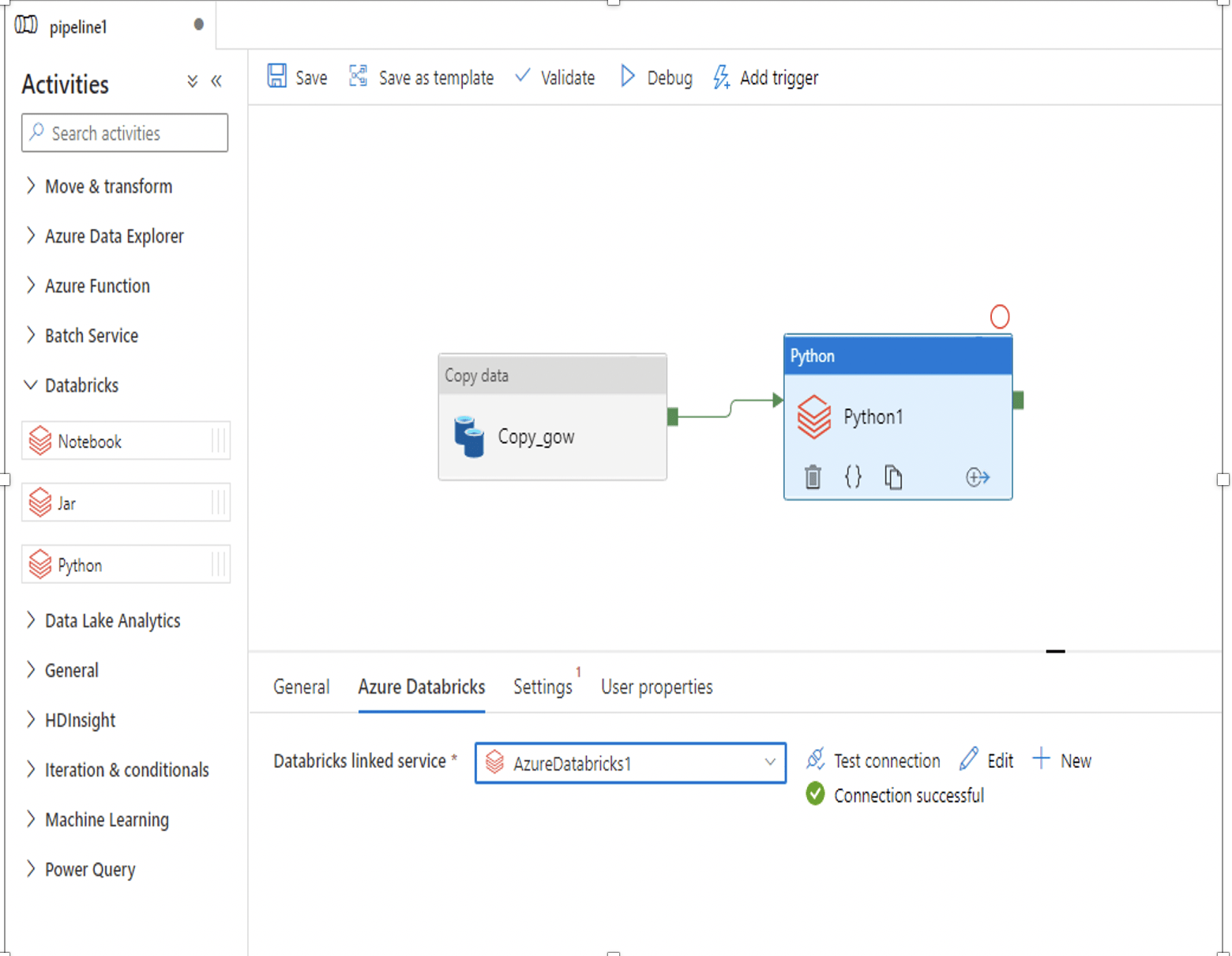
Task: Click the Validate button label
Action: (568, 78)
